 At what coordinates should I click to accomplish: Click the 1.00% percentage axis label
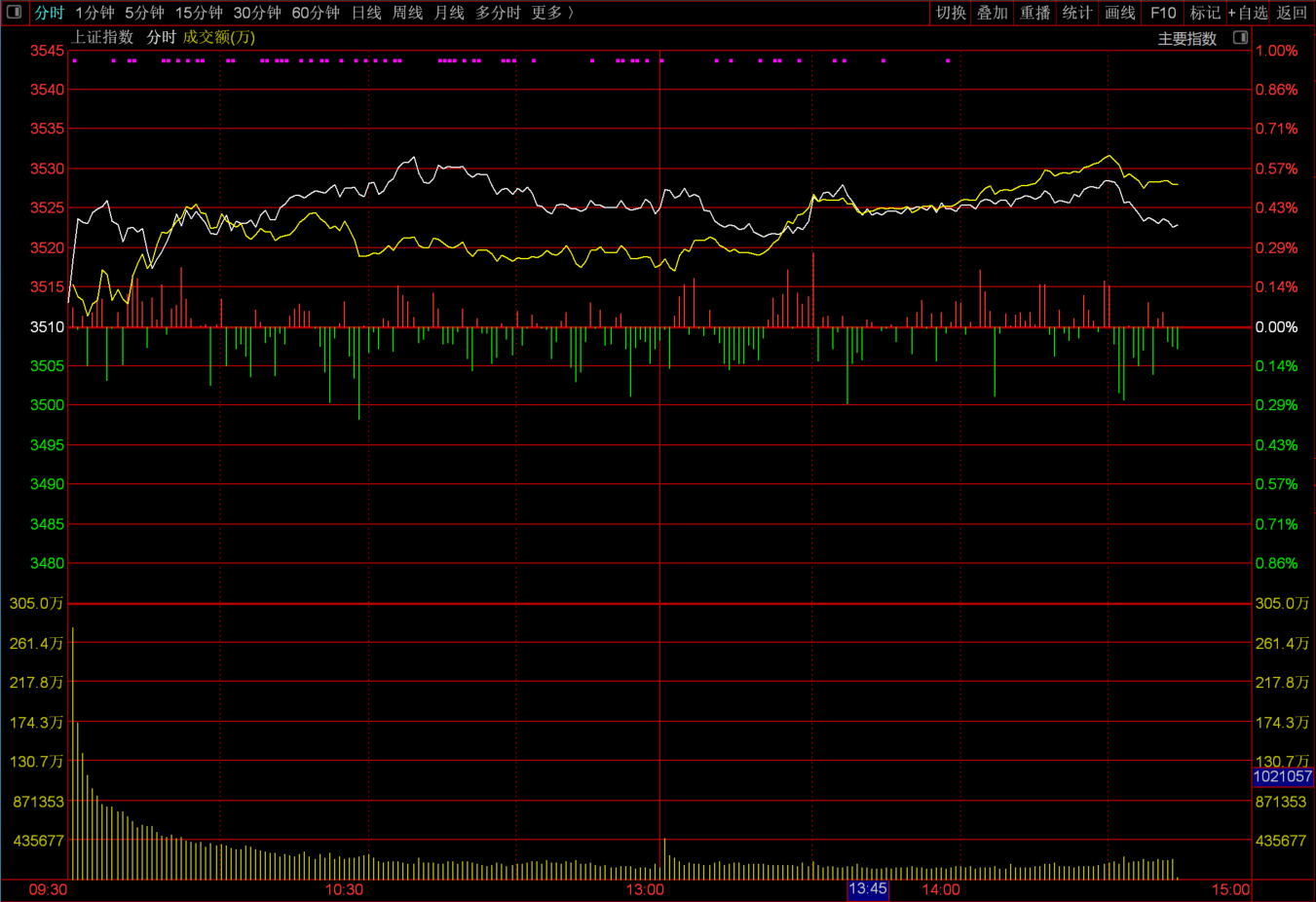(x=1276, y=51)
